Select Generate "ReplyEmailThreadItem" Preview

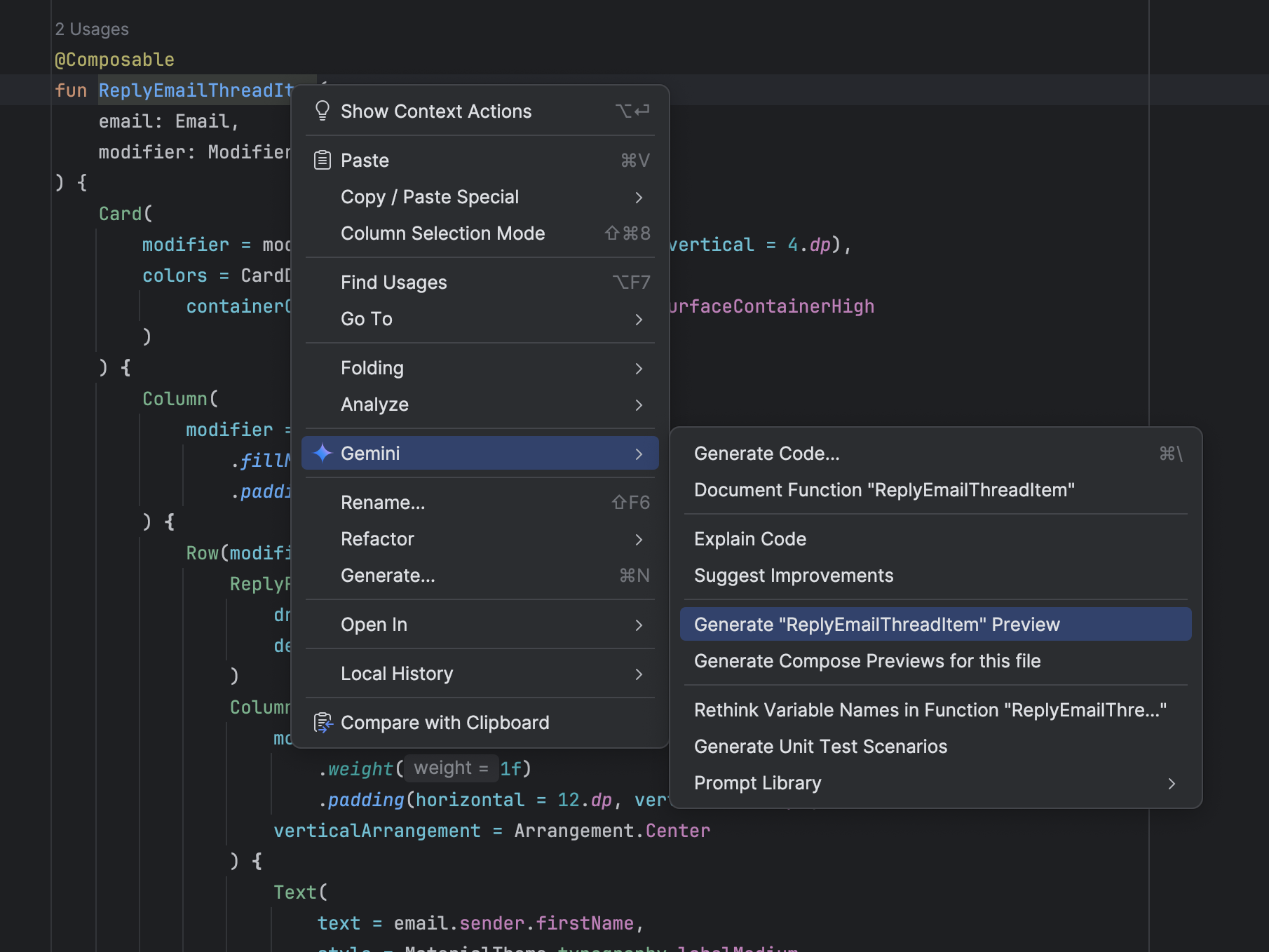coord(877,623)
